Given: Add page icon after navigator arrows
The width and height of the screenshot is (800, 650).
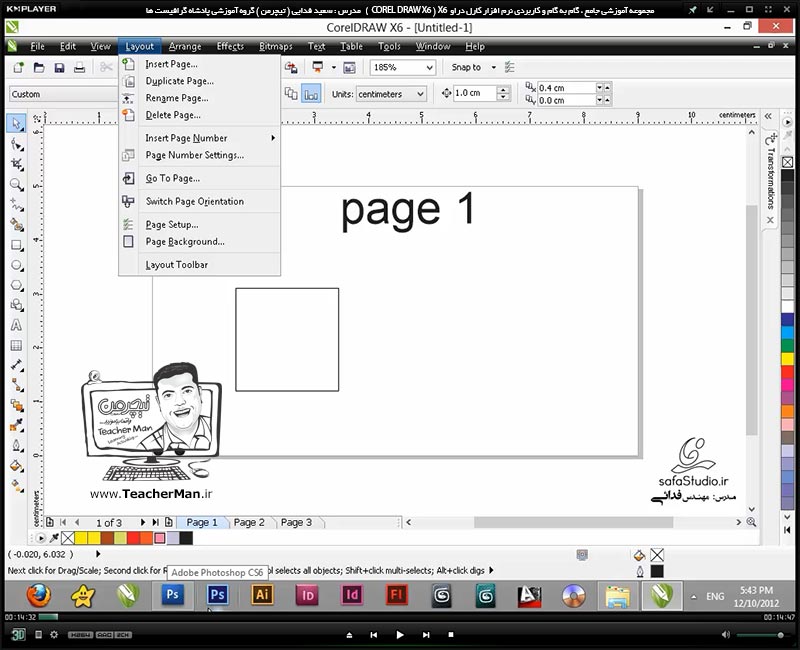Looking at the screenshot, I should pyautogui.click(x=168, y=522).
